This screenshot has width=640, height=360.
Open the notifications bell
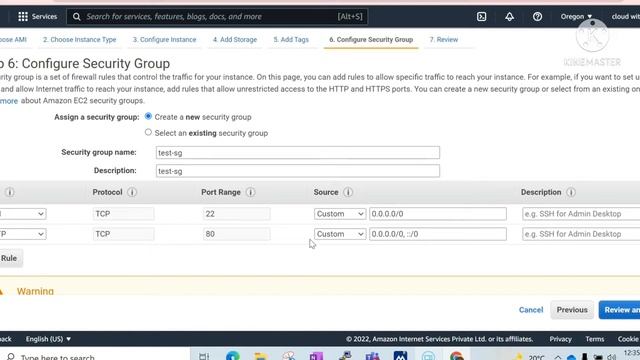[x=509, y=17]
